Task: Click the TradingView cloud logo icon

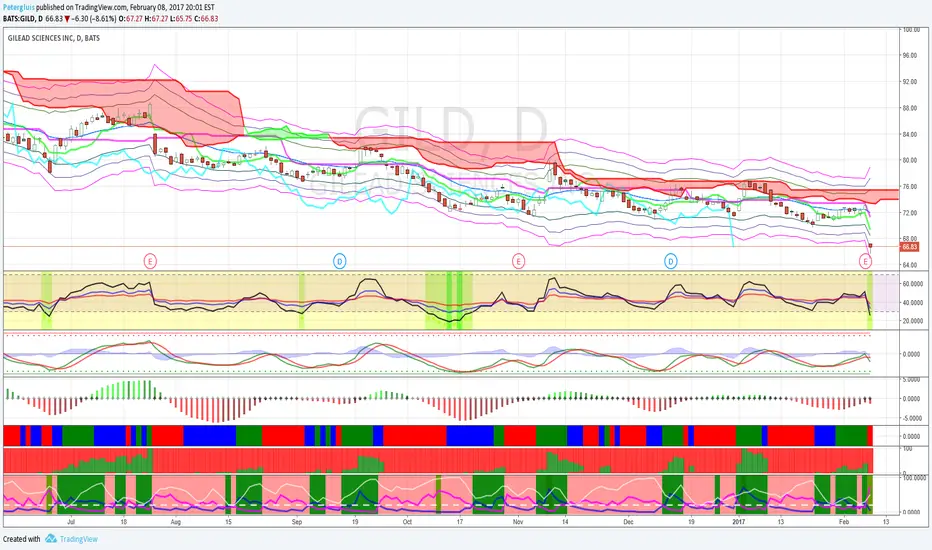Action: tap(51, 538)
